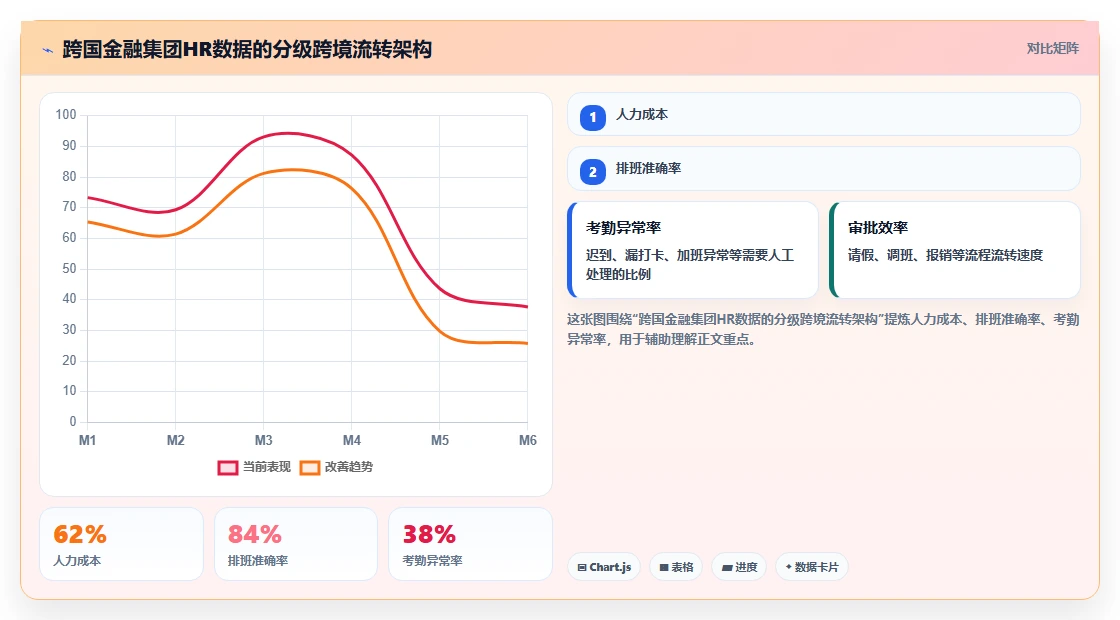Select the Chart.js tag
1120x620 pixels.
tap(604, 567)
